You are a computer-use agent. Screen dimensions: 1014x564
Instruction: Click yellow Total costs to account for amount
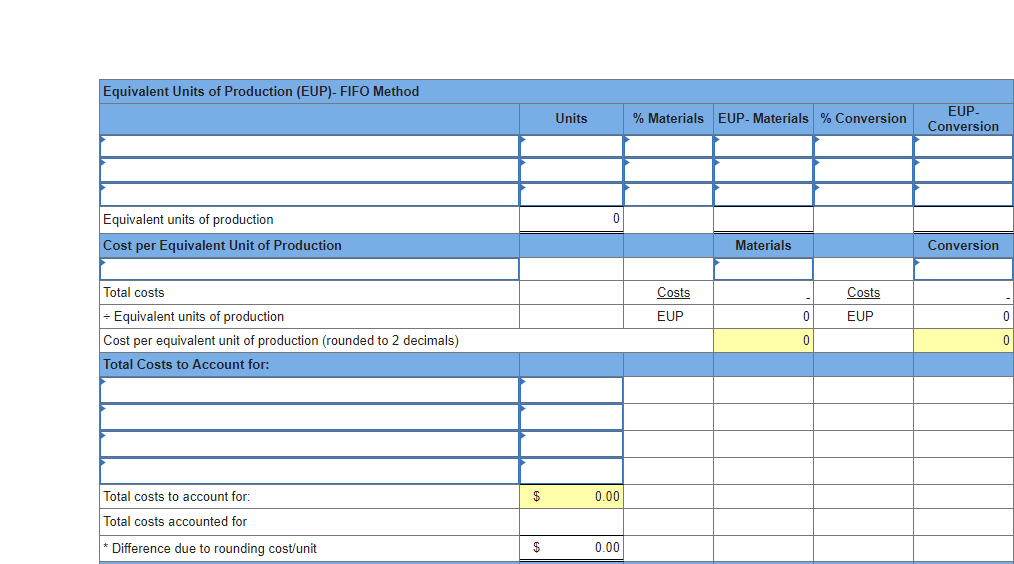(x=571, y=496)
